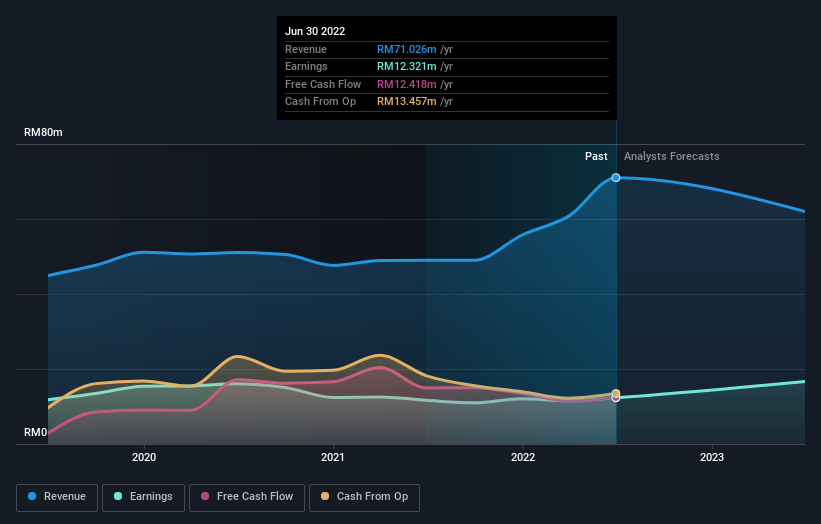
Task: Click the 2021 x-axis label
Action: 333,457
